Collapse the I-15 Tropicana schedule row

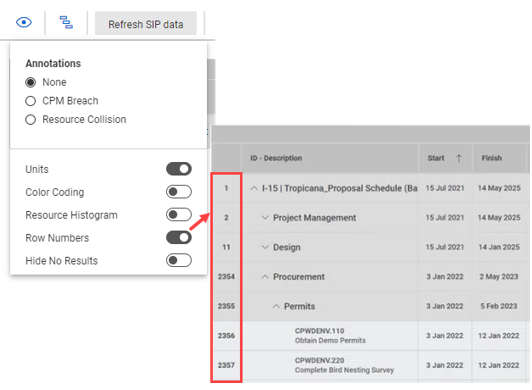[254, 188]
